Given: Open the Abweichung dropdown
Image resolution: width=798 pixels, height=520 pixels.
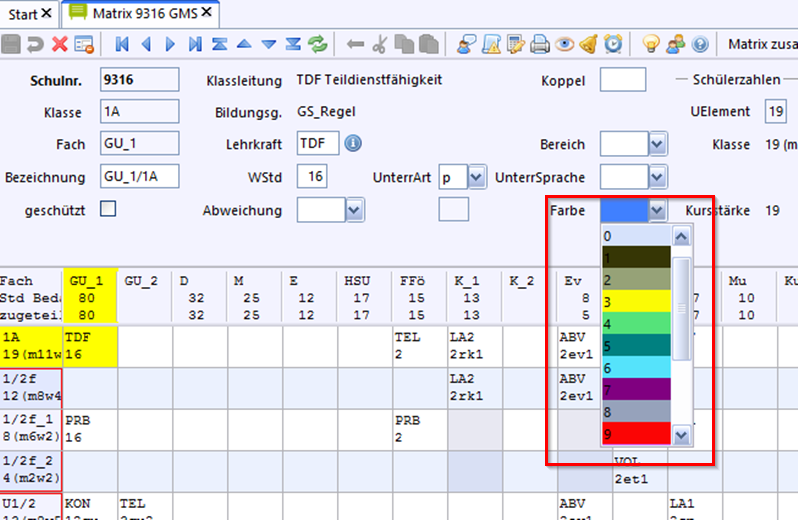Looking at the screenshot, I should click(354, 210).
